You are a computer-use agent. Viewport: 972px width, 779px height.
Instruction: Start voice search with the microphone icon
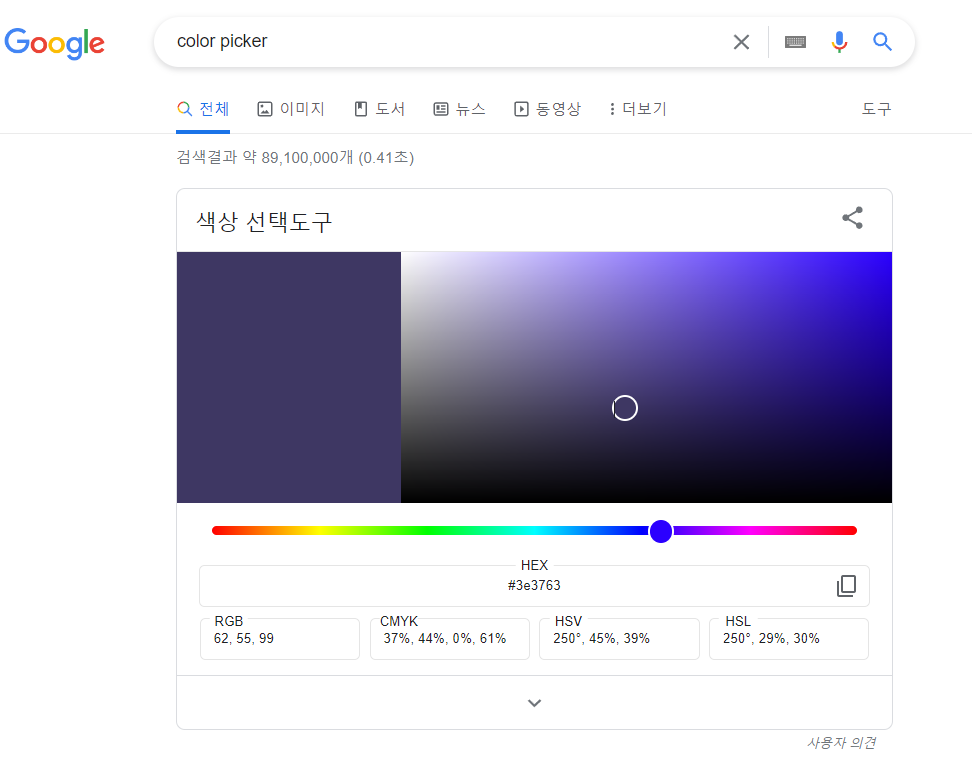coord(839,42)
